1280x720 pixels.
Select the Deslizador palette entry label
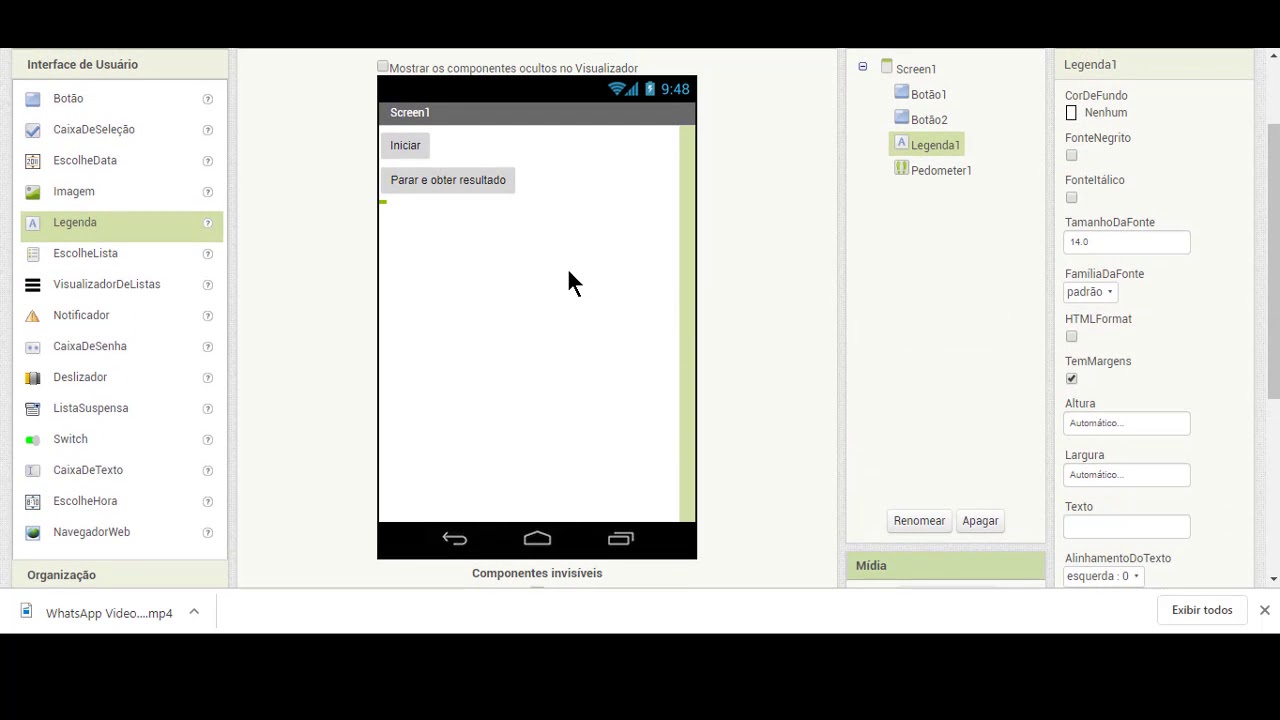tap(80, 378)
